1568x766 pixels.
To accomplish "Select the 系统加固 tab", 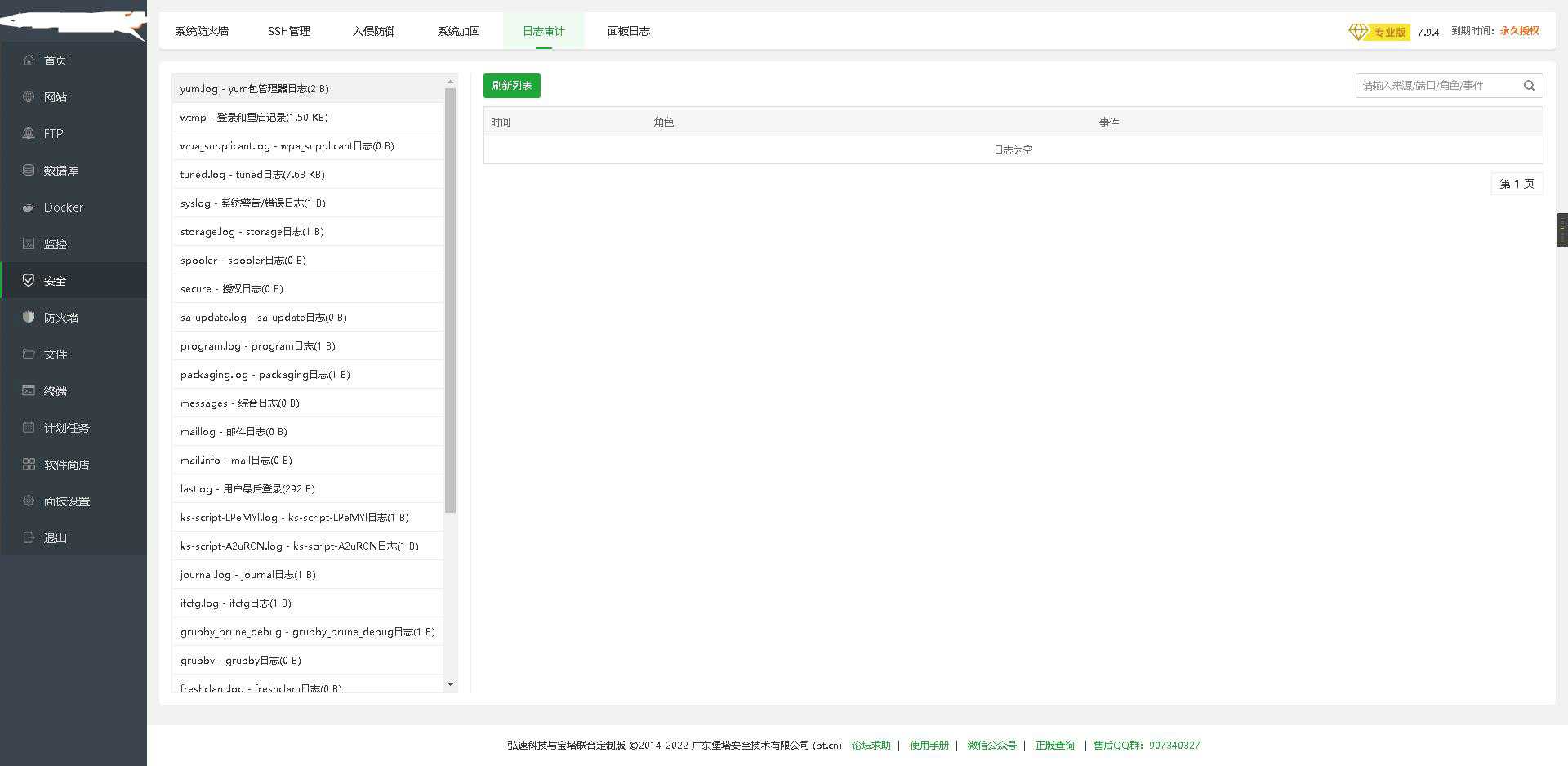I will pyautogui.click(x=459, y=31).
